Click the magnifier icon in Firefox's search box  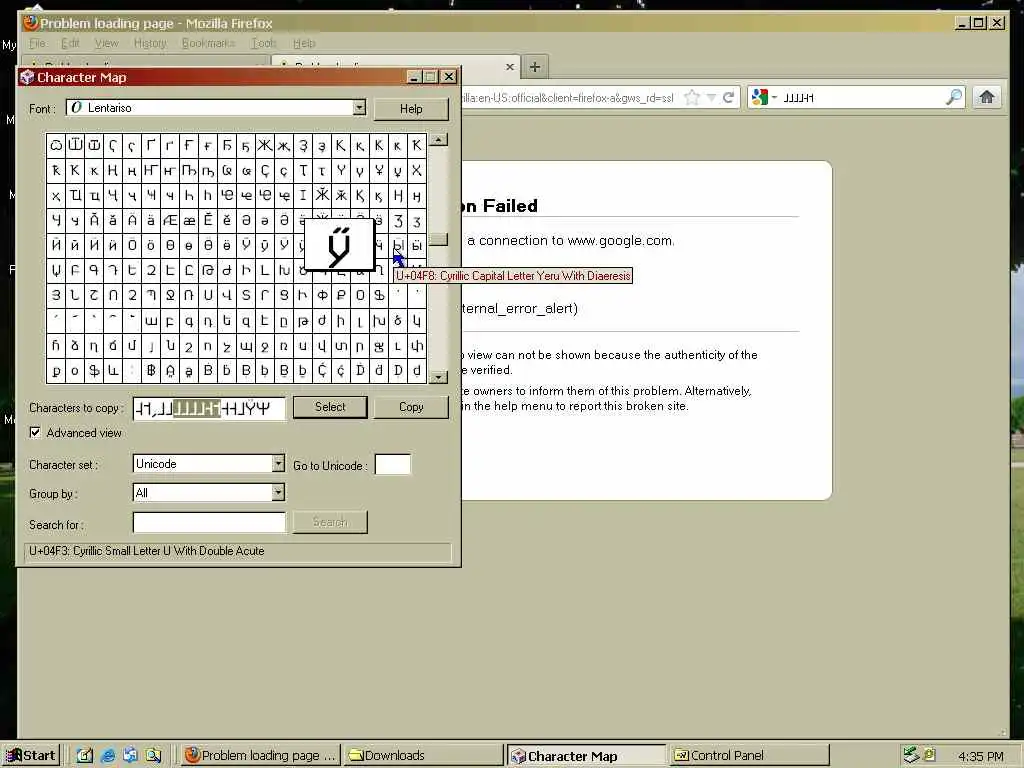point(953,97)
